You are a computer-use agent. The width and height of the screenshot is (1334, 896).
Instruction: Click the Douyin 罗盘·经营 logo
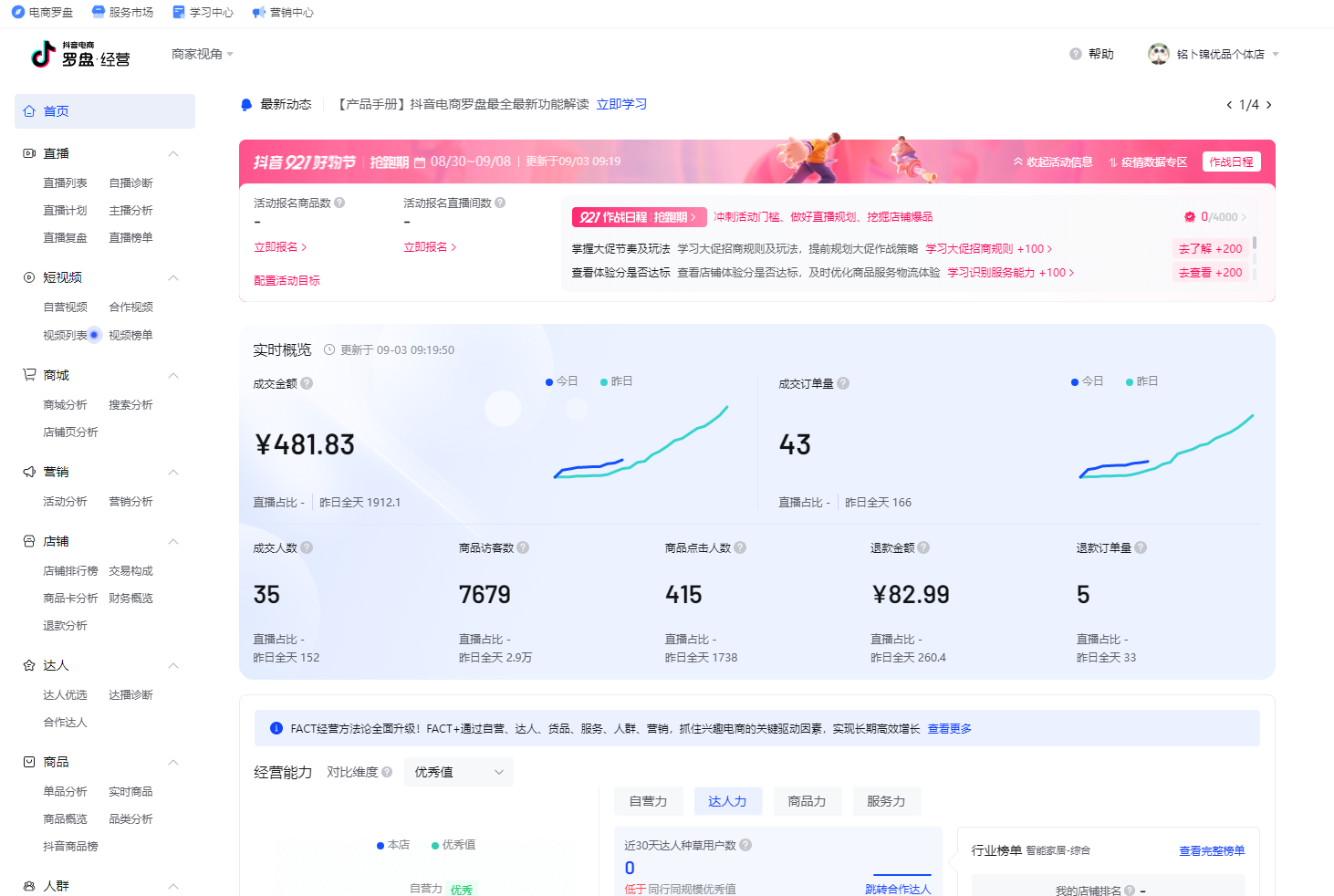coord(80,55)
